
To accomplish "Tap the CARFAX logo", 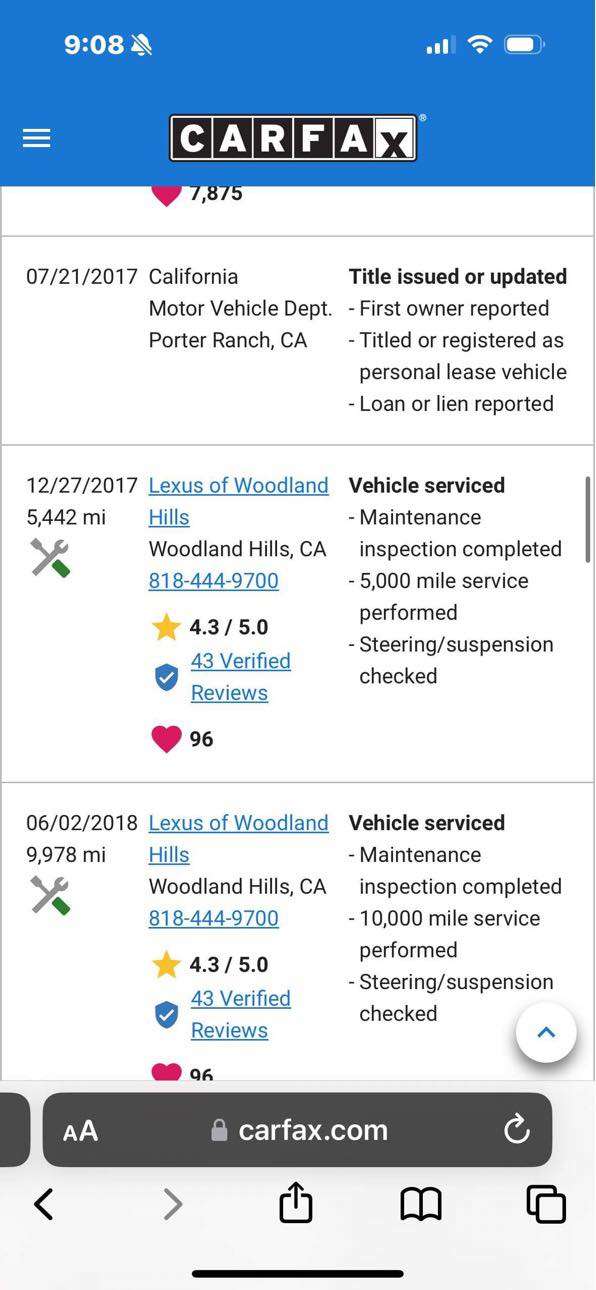I will pos(293,138).
